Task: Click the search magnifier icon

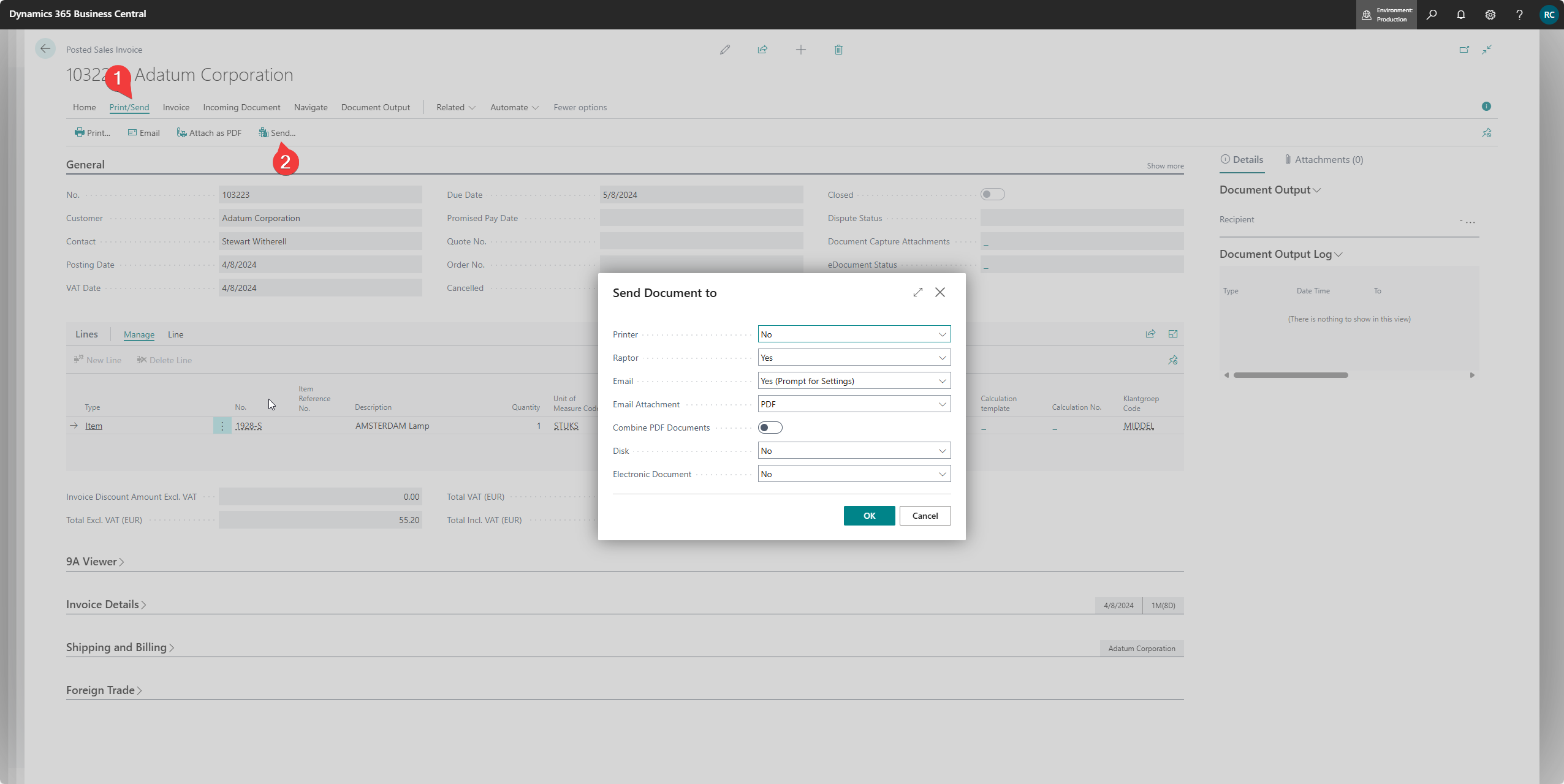Action: click(1432, 15)
